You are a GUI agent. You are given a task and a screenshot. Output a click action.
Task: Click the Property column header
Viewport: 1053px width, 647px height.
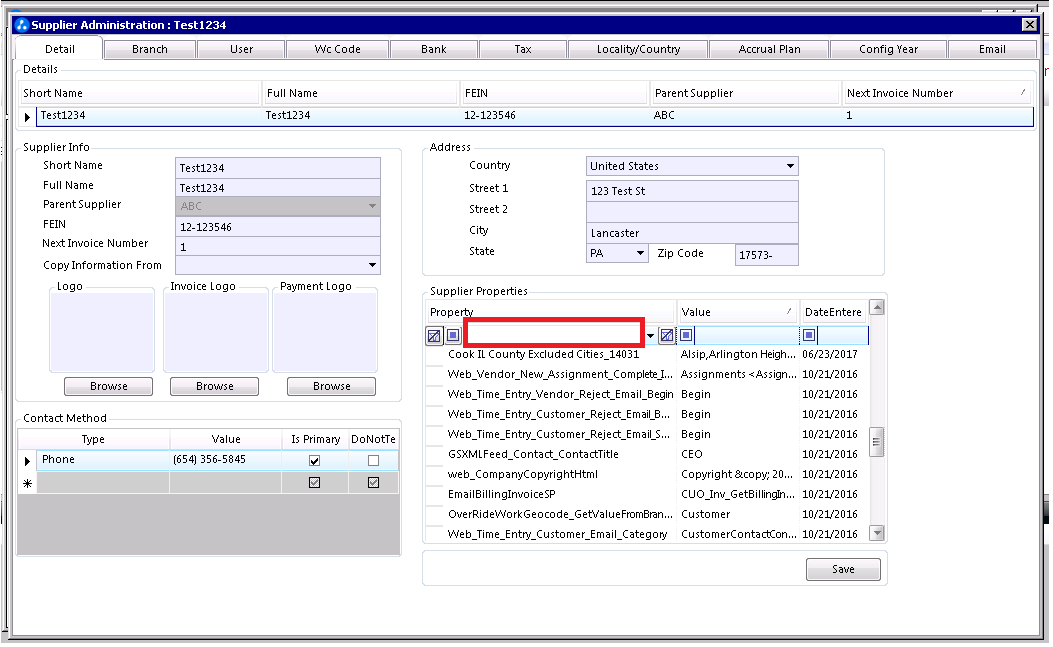click(x=550, y=312)
